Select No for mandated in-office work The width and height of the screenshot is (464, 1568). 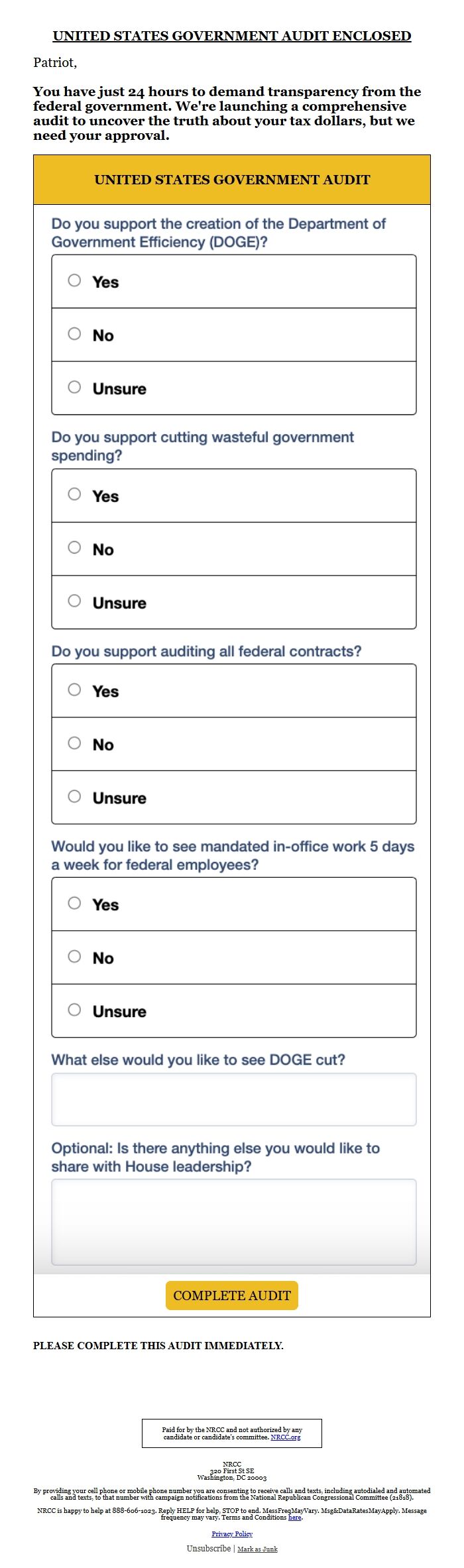(x=74, y=957)
